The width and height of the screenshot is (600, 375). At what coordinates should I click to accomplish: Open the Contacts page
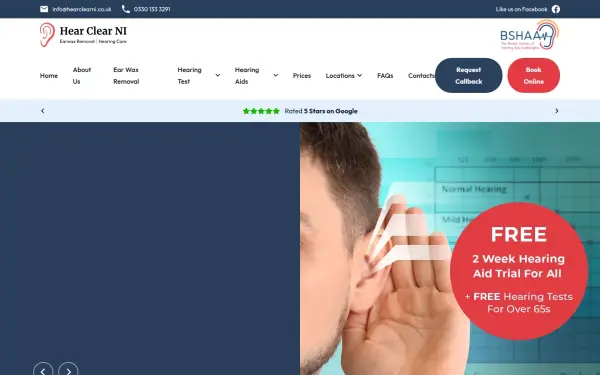[421, 76]
